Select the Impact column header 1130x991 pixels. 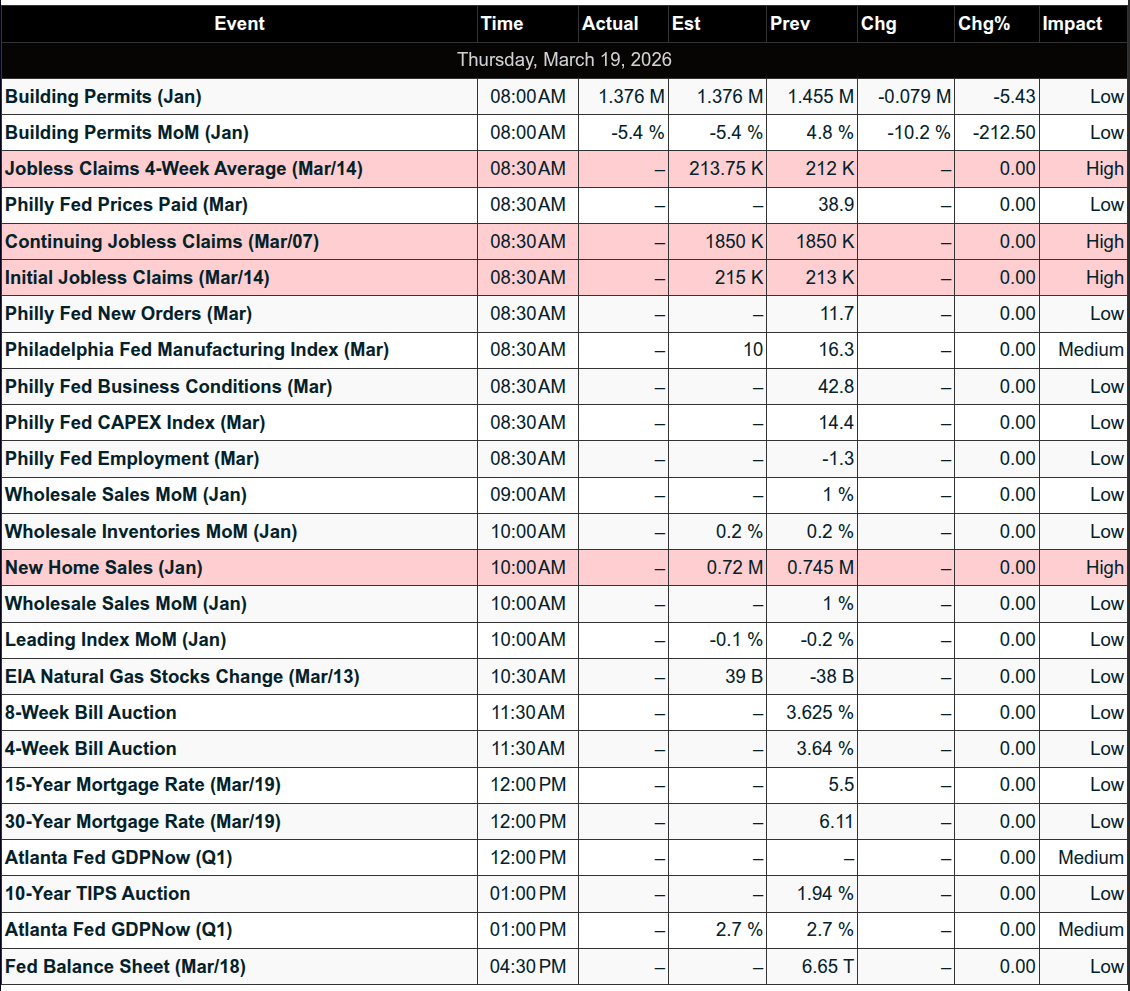click(x=1072, y=24)
